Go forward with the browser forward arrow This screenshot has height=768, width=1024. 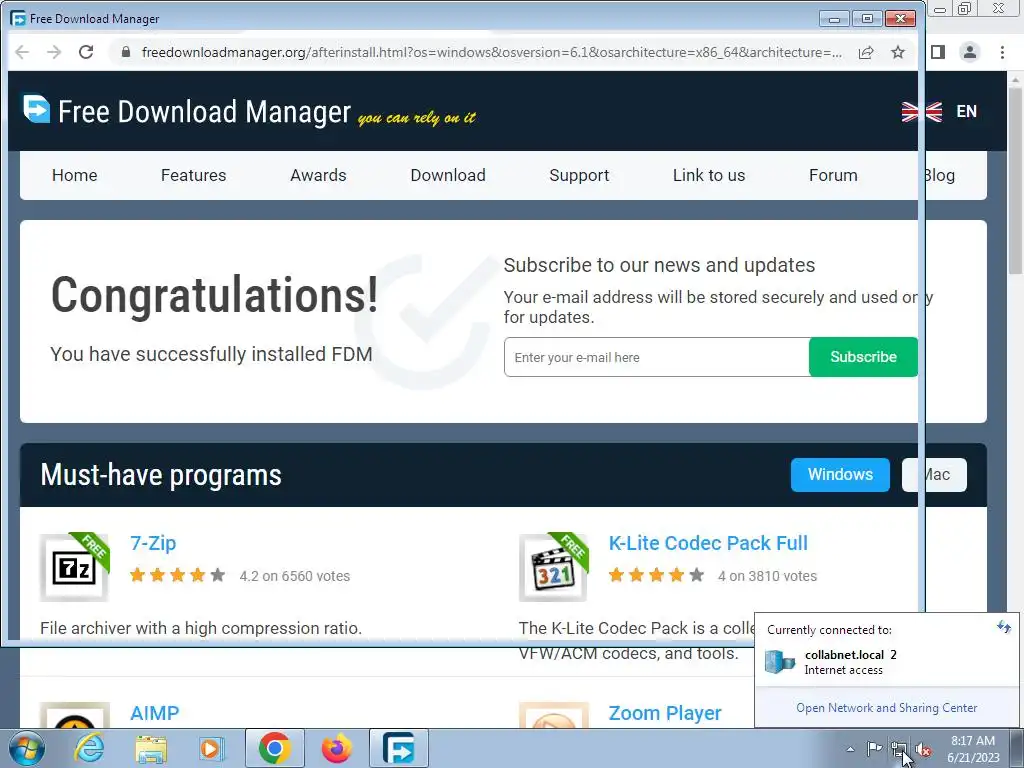pyautogui.click(x=54, y=52)
